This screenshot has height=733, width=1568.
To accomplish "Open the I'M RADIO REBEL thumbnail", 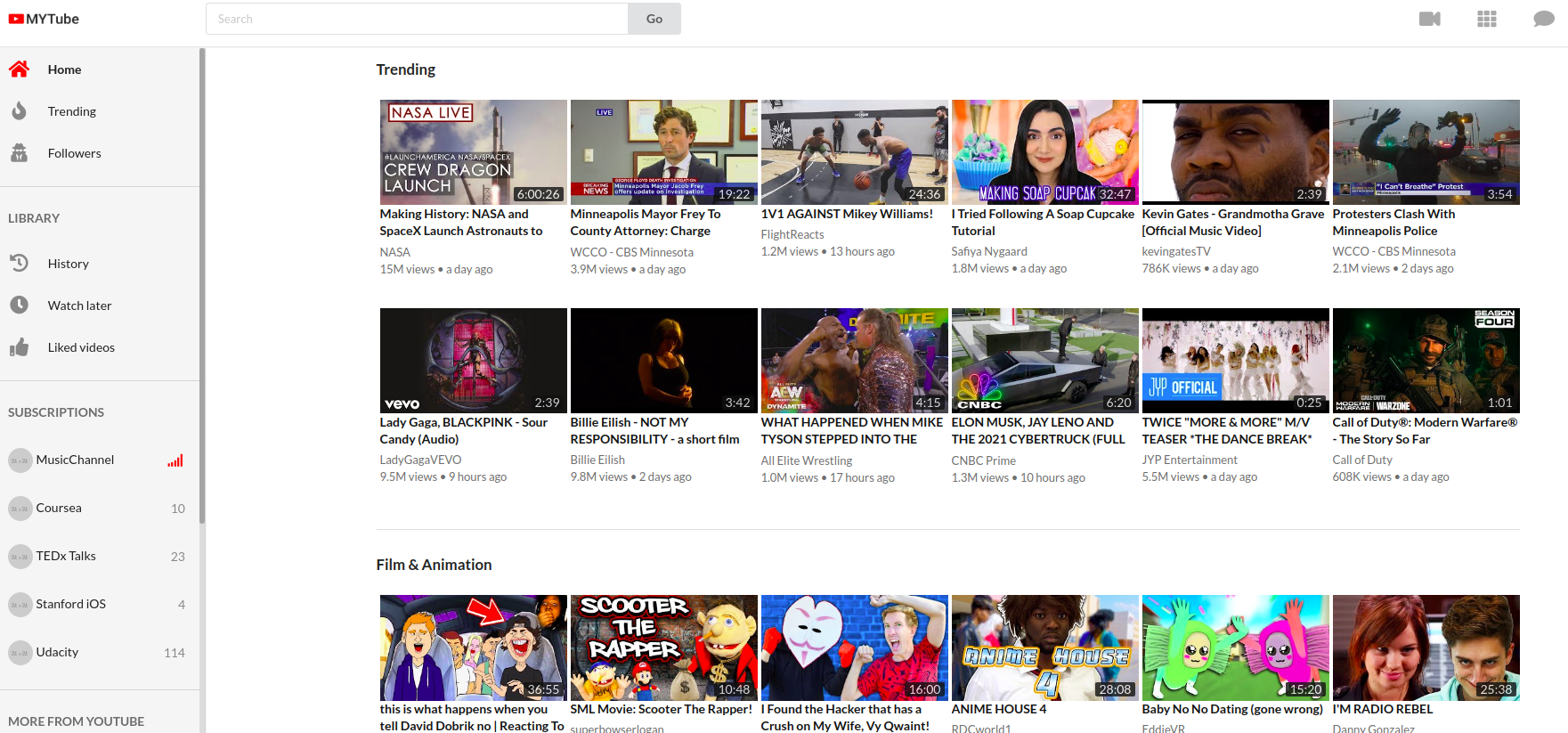I will (1426, 647).
